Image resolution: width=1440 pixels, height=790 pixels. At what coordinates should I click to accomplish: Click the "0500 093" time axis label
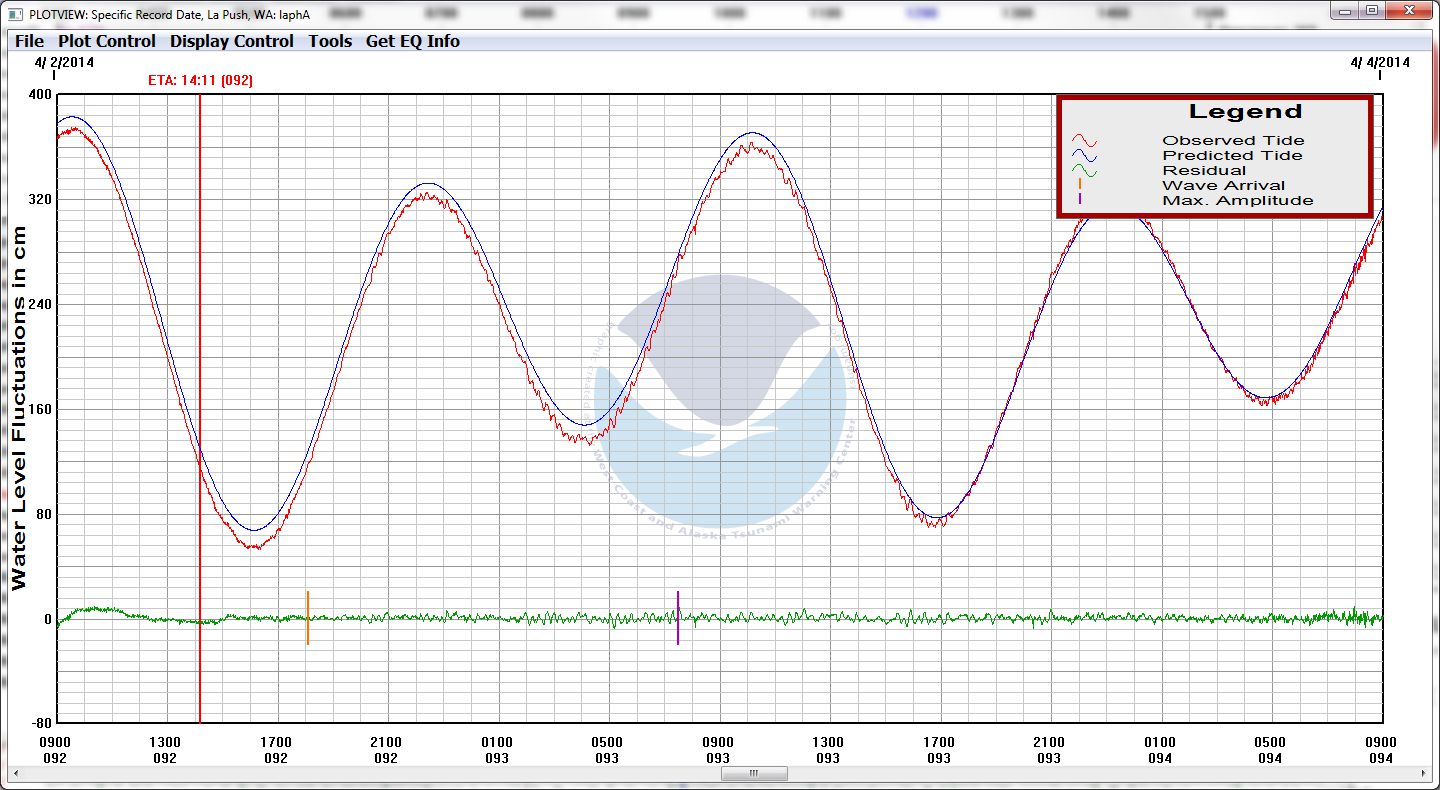click(607, 750)
